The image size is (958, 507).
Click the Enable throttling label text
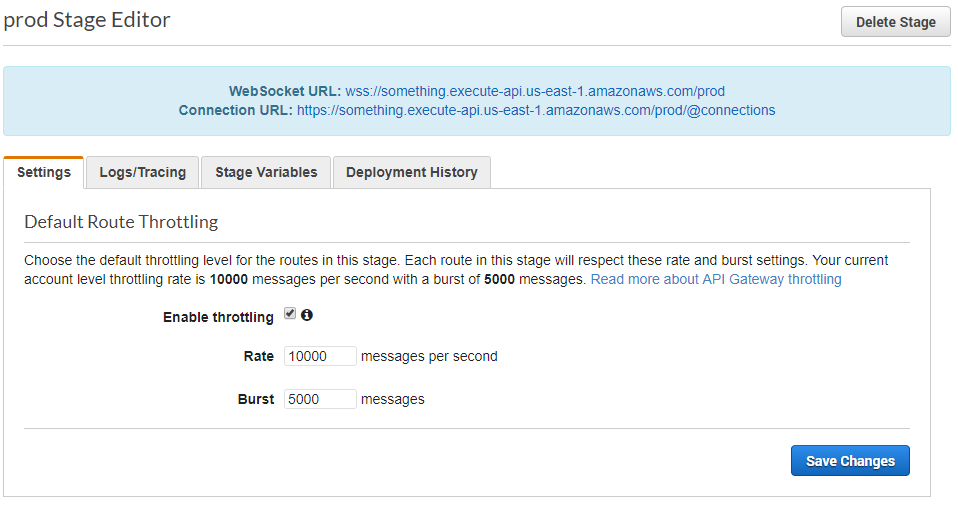[x=218, y=317]
